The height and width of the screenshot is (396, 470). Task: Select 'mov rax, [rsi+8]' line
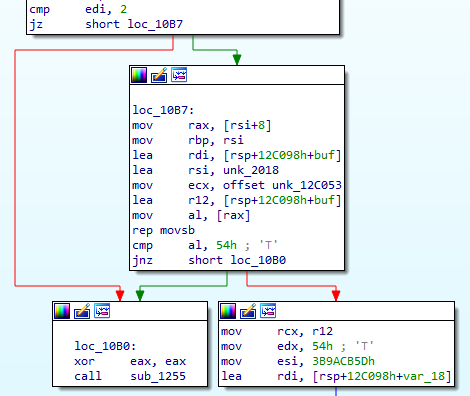[202, 125]
